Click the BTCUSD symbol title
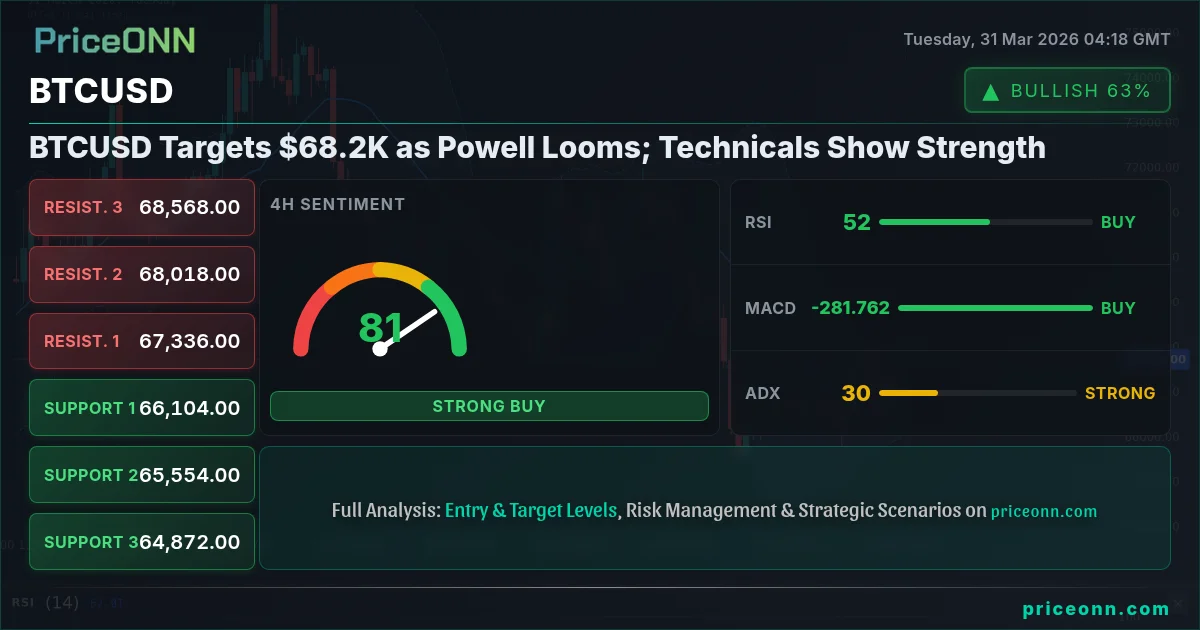This screenshot has height=630, width=1200. (101, 91)
